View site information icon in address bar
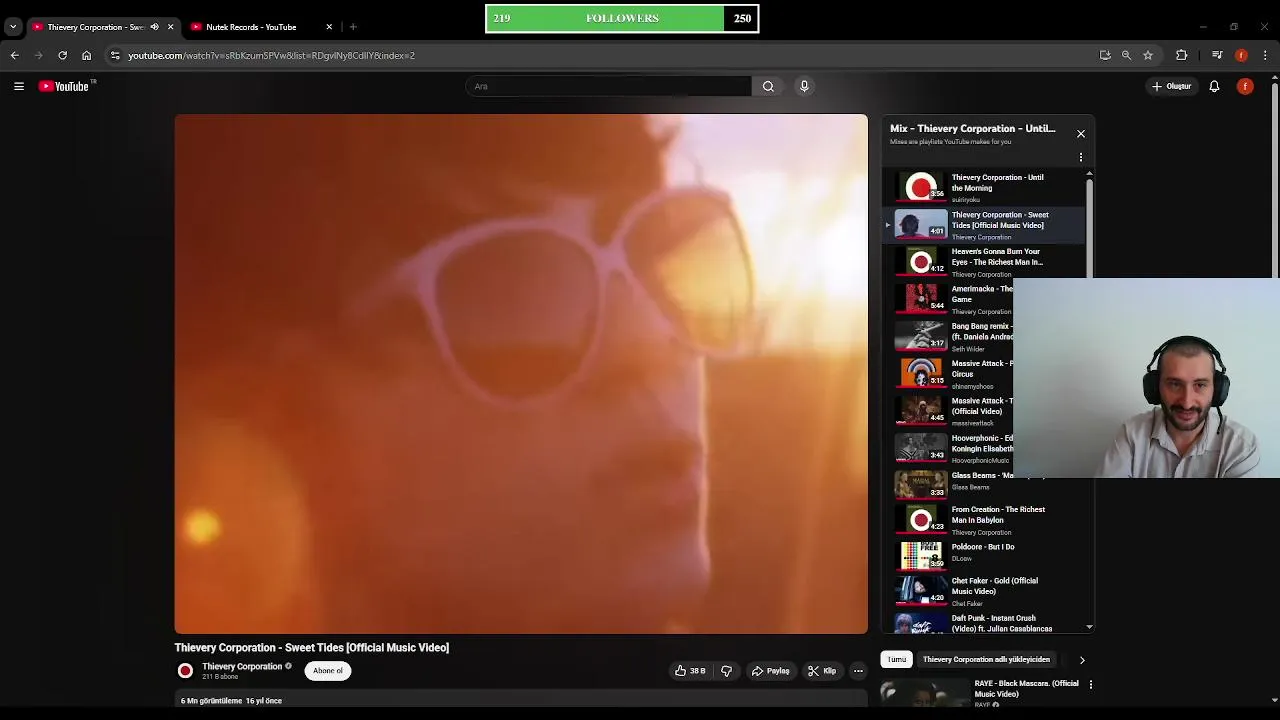1280x720 pixels. tap(115, 55)
